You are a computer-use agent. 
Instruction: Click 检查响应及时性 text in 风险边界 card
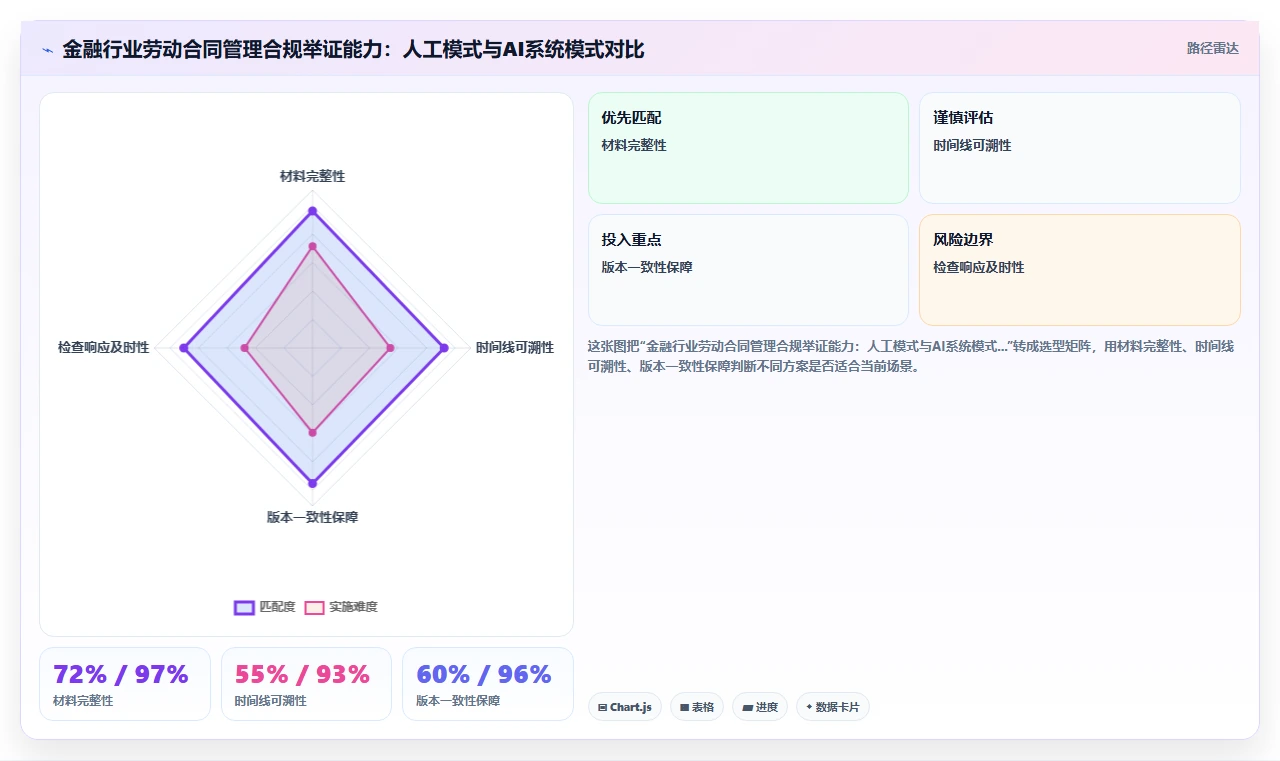[x=978, y=268]
